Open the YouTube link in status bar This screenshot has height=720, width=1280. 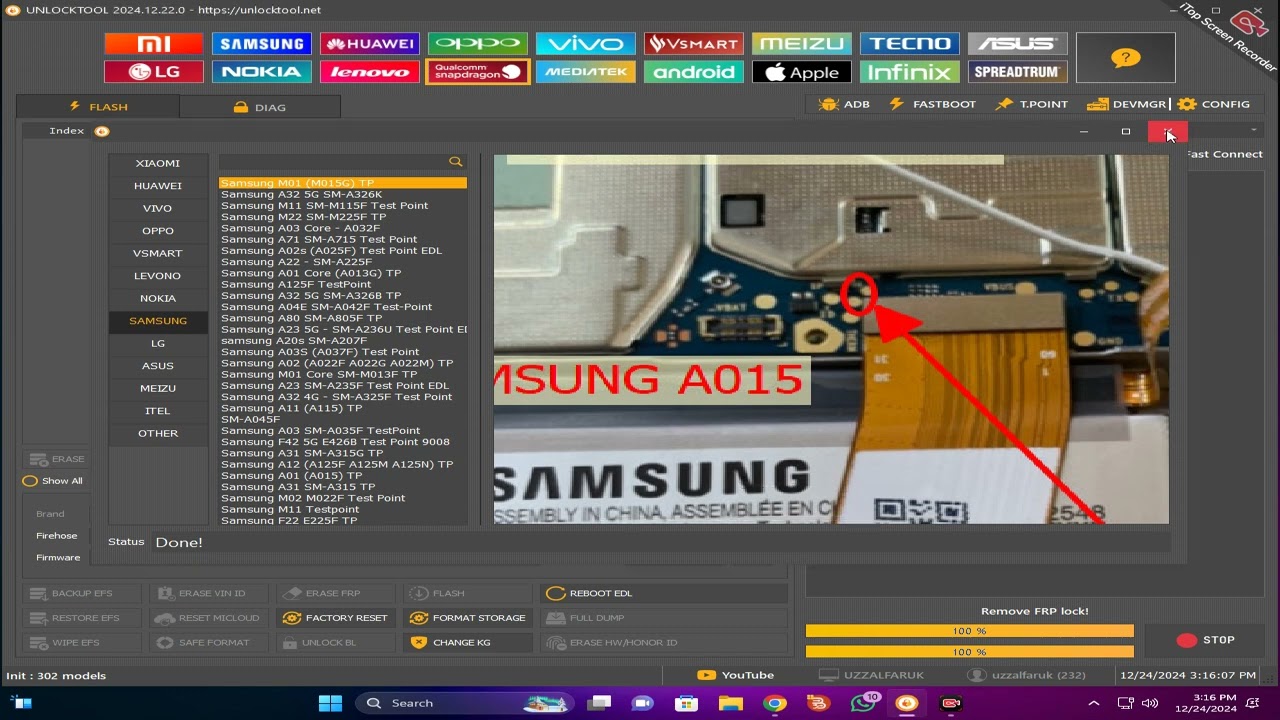[x=736, y=675]
